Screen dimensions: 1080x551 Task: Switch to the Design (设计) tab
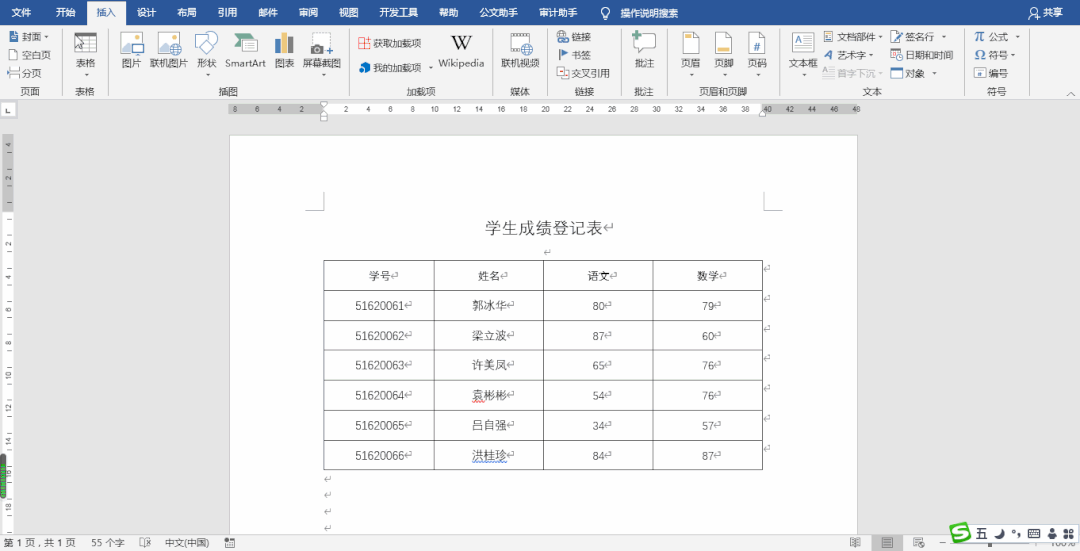click(x=146, y=12)
